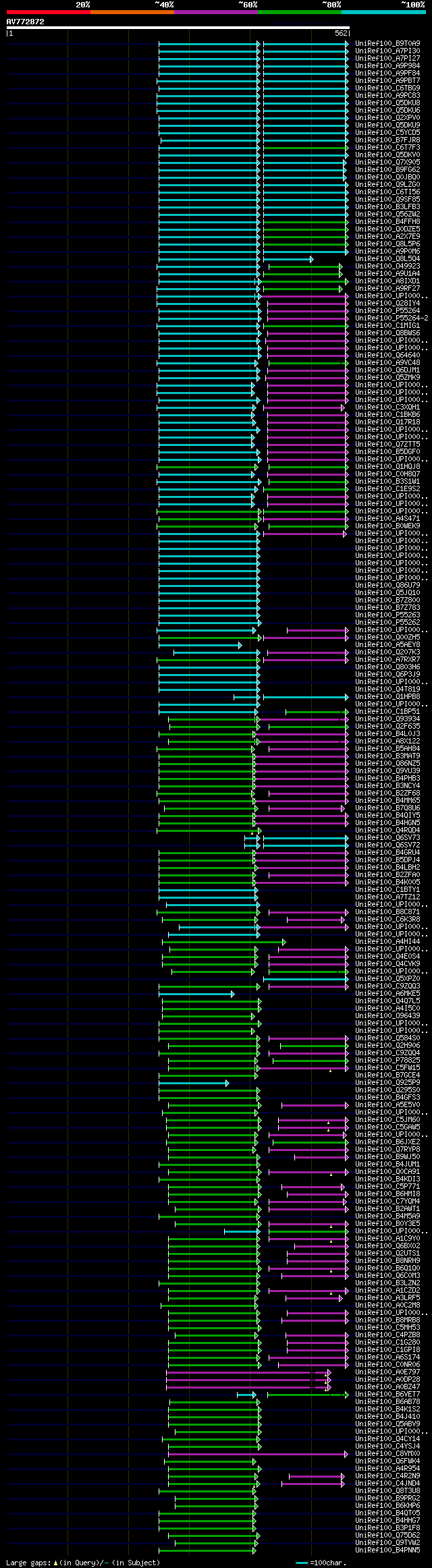Open the UniRef100_C1BP51 entry
Screen dimensions: 432x1568
[x=387, y=711]
